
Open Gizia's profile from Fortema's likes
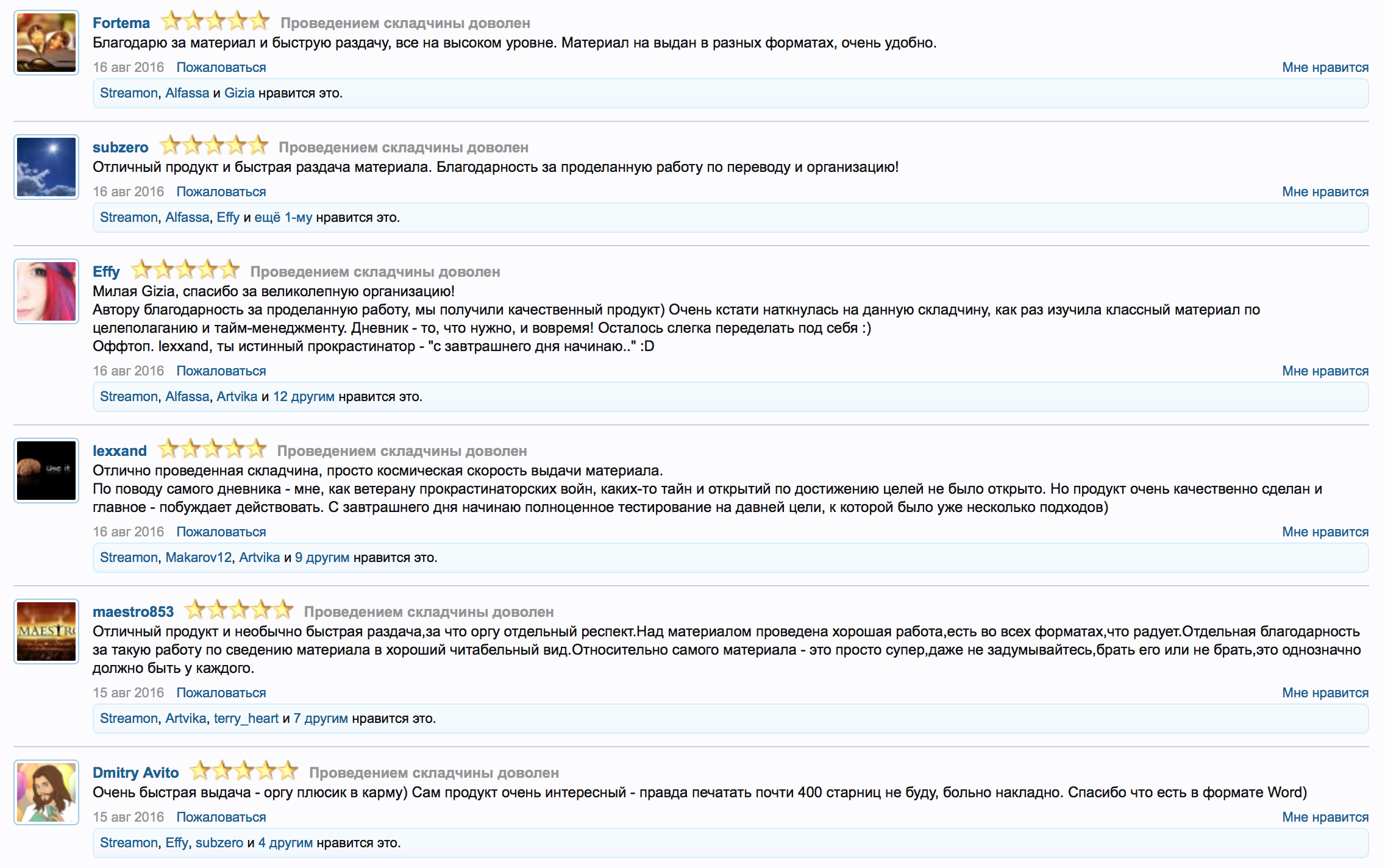(239, 93)
